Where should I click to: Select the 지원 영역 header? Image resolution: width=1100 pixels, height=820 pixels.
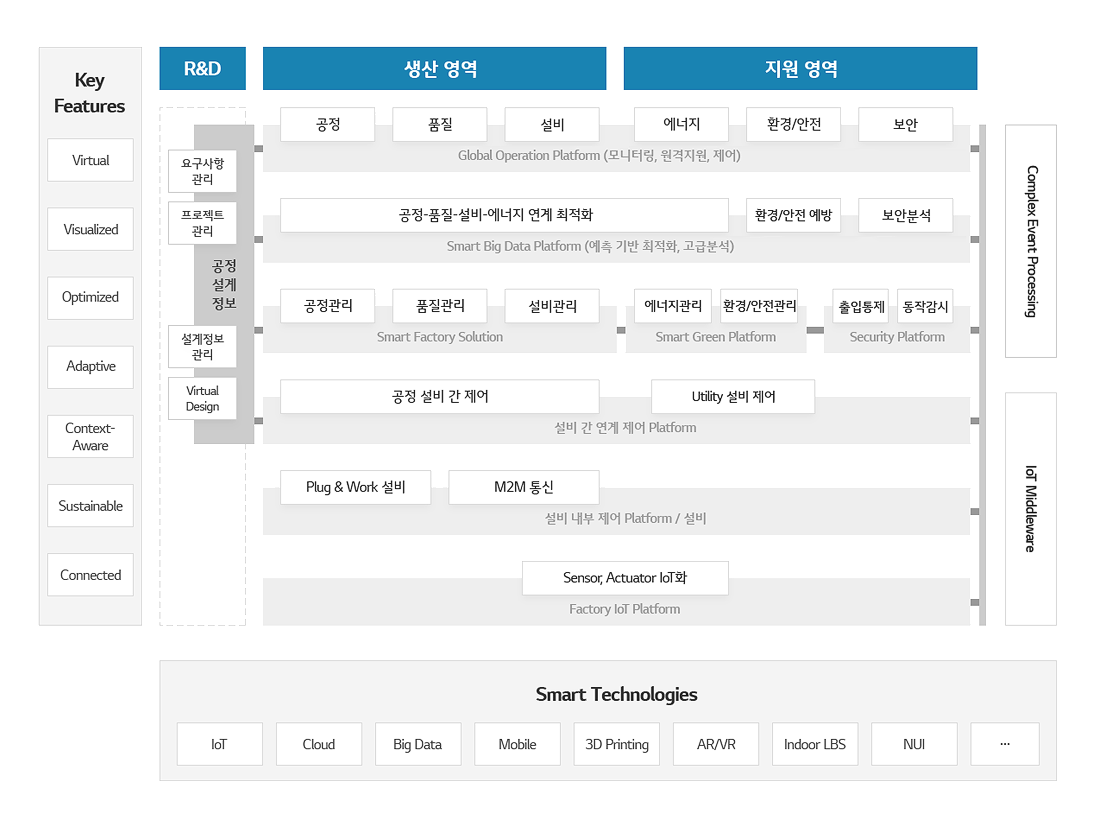(800, 69)
